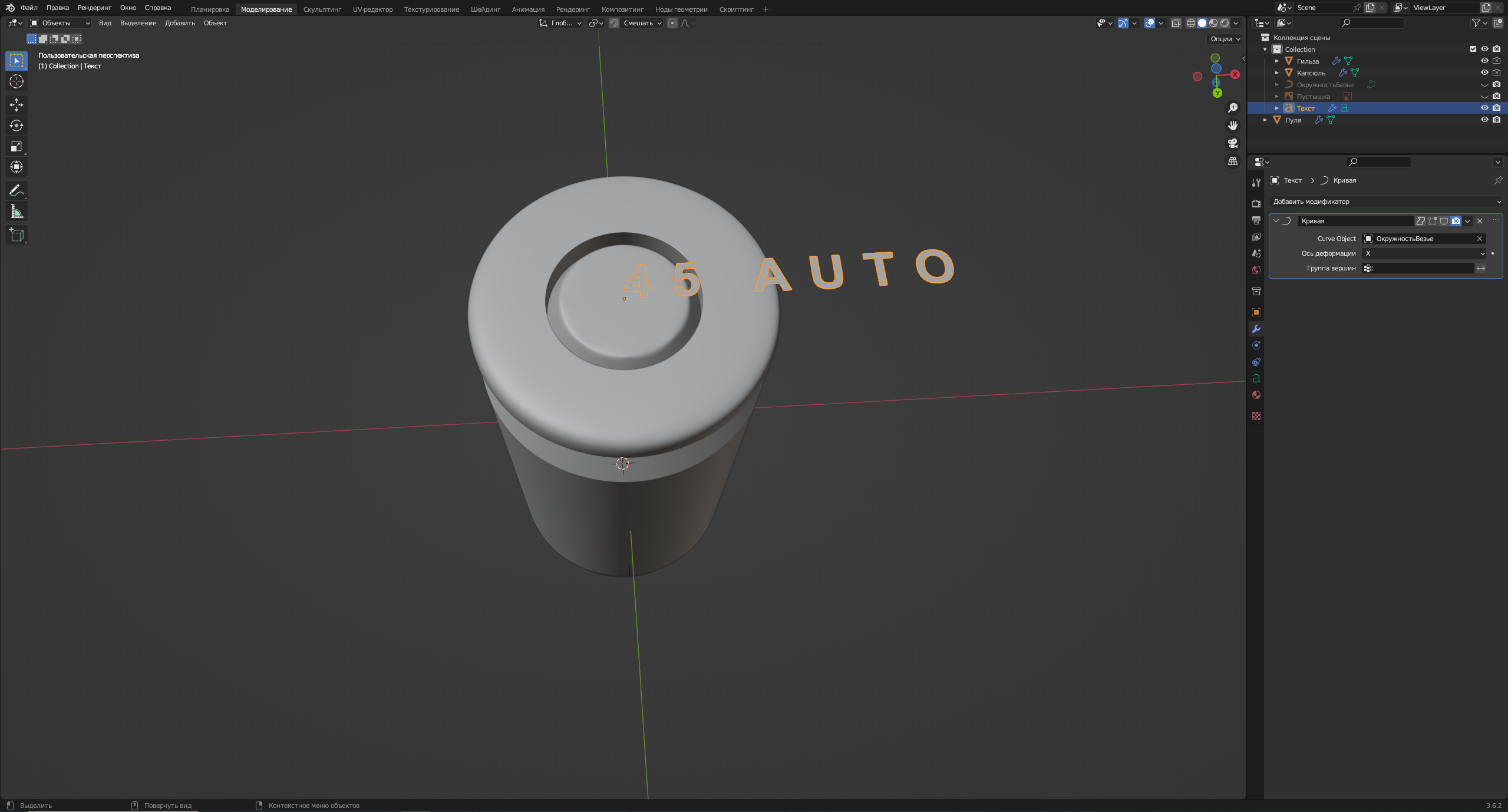Click the Blender logo menu
The width and height of the screenshot is (1508, 812).
point(10,8)
